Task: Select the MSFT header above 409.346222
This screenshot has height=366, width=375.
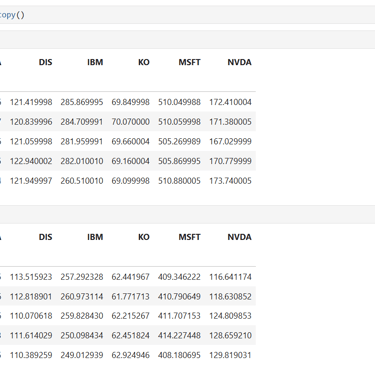Action: point(189,237)
